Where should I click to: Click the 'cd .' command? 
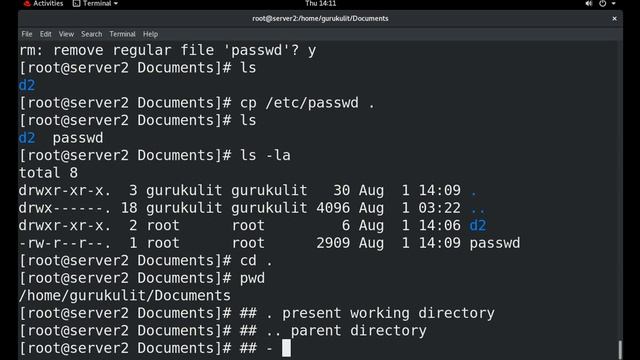(x=256, y=261)
